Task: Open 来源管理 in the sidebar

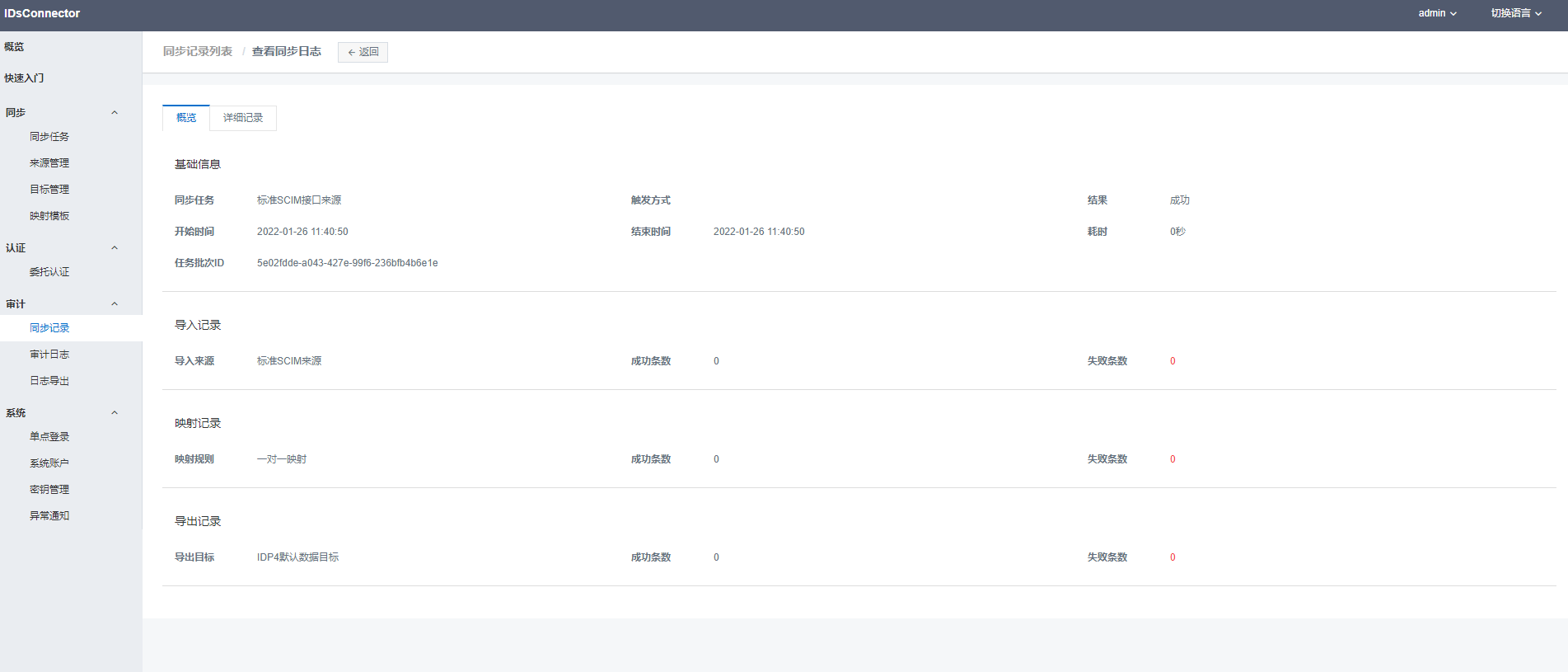Action: pos(49,163)
